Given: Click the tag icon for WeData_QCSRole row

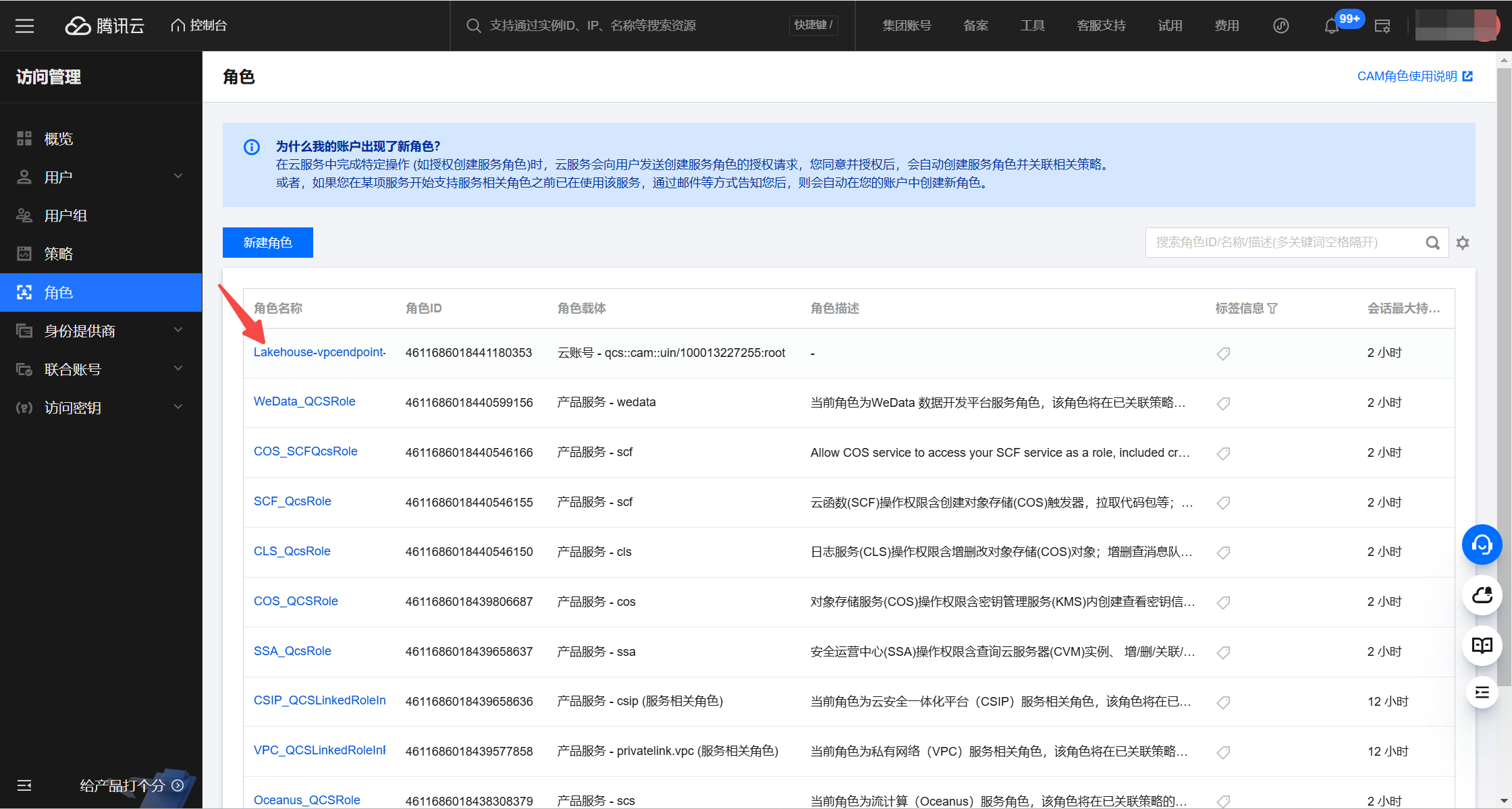Looking at the screenshot, I should pos(1223,403).
